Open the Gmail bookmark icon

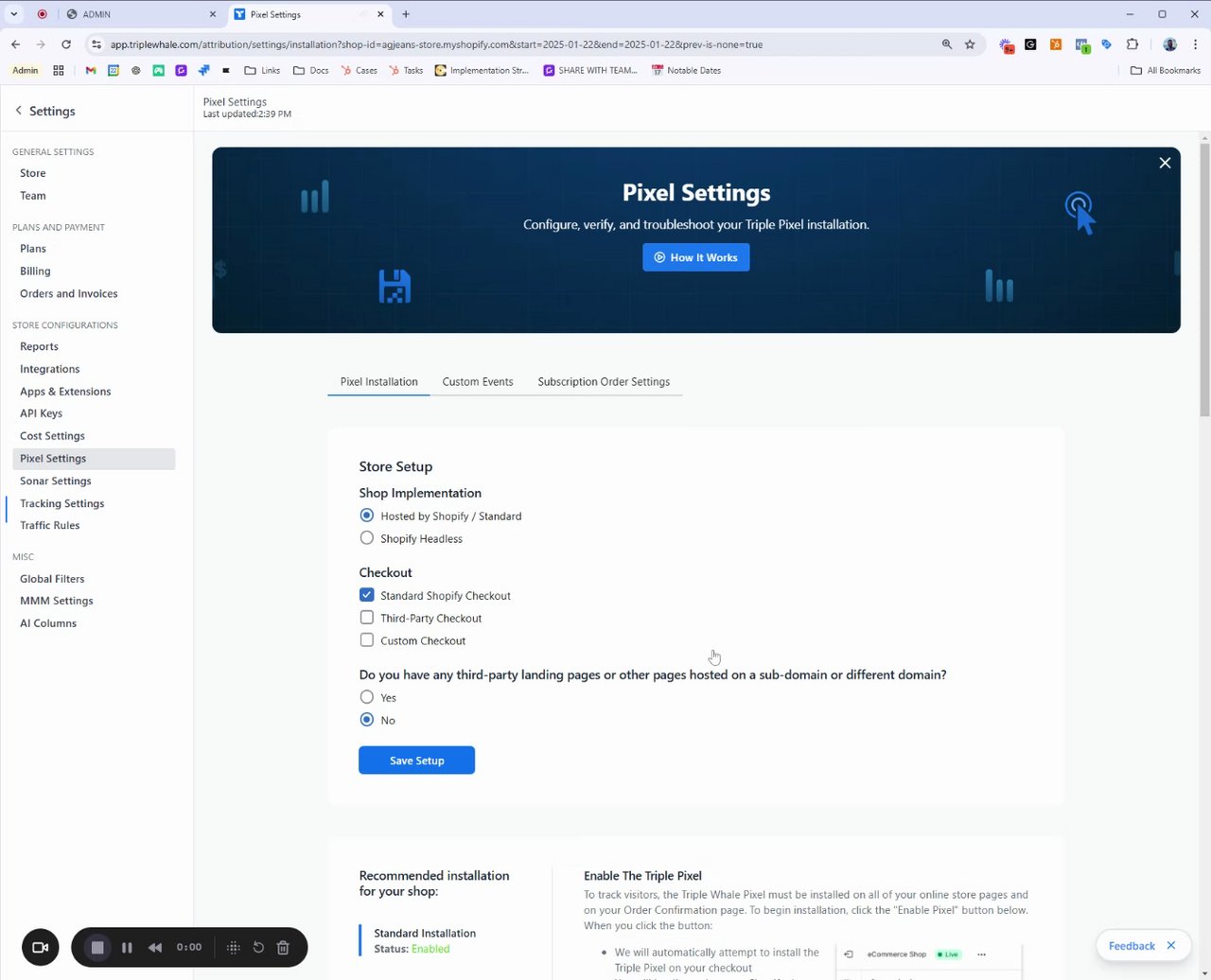91,70
